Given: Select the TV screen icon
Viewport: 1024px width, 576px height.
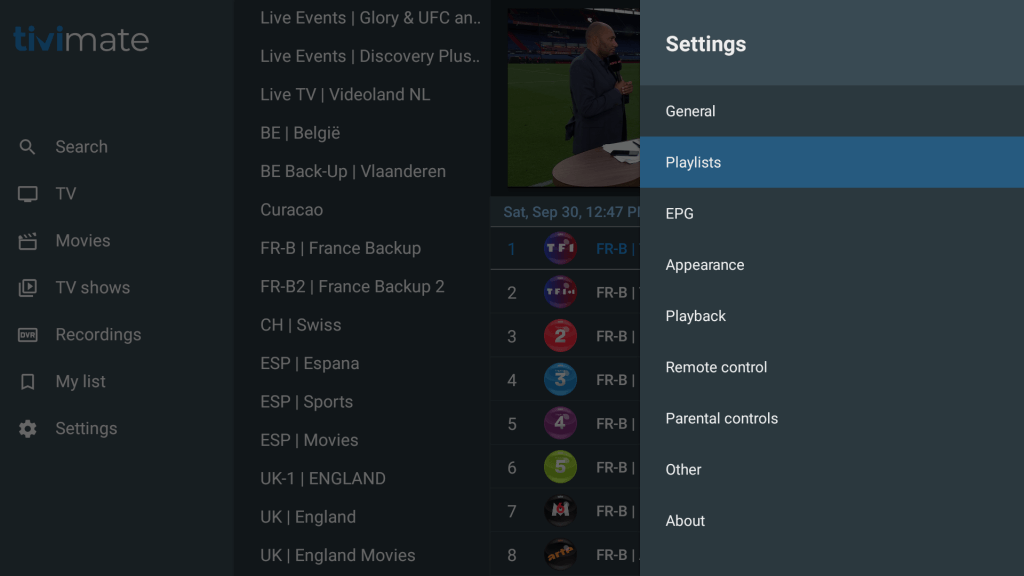Looking at the screenshot, I should 28,194.
